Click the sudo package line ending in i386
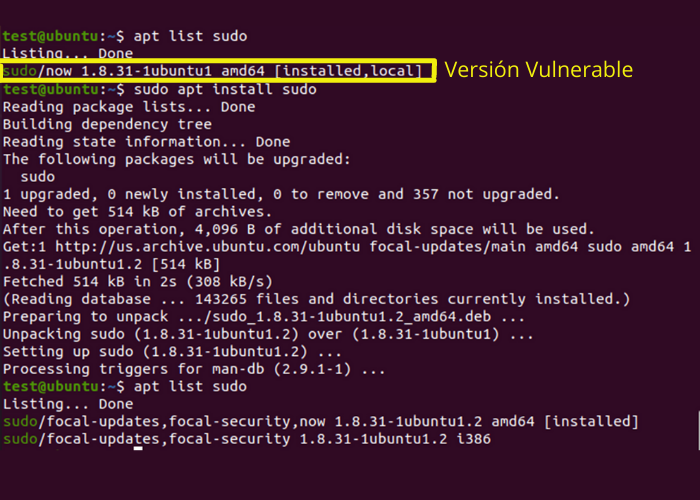Image resolution: width=700 pixels, height=500 pixels. pos(246,439)
